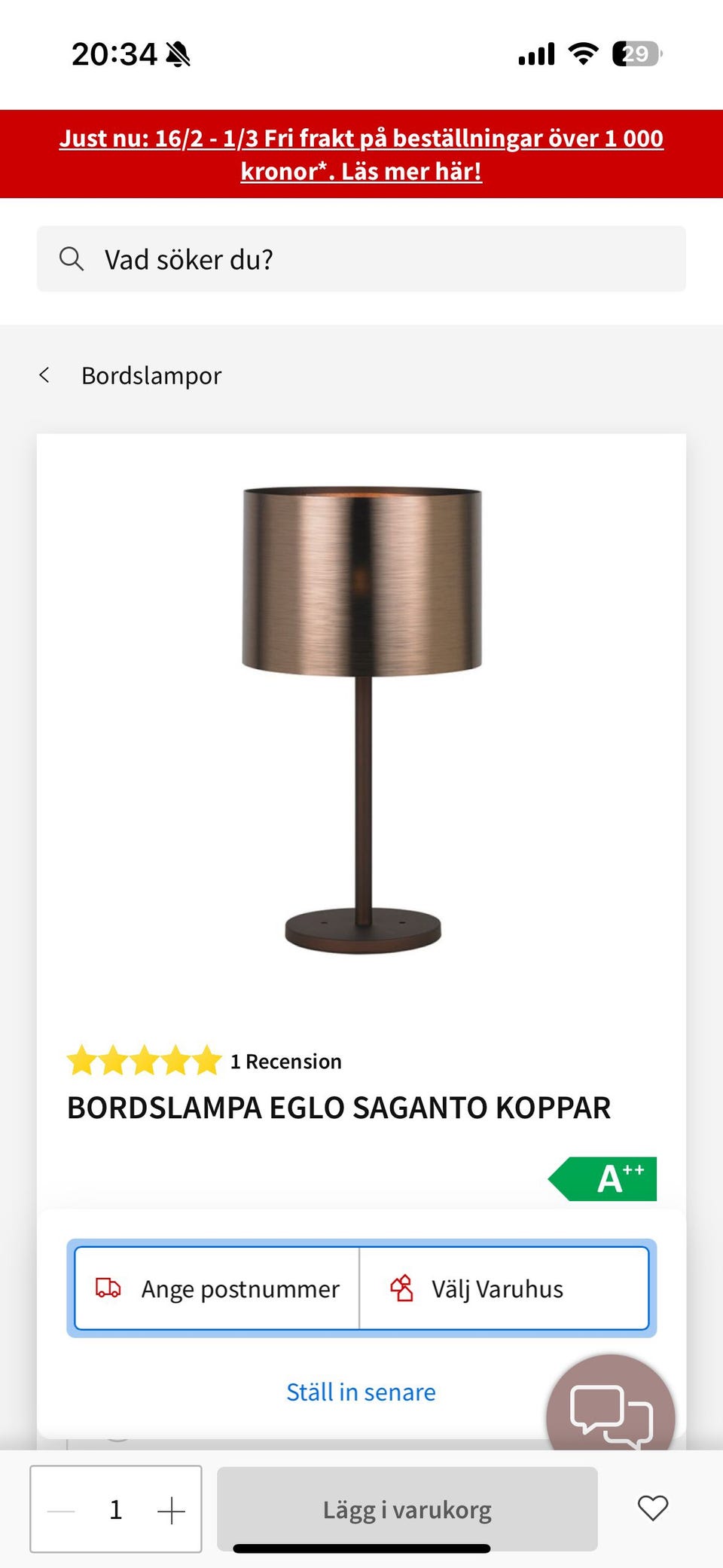
Task: Add lamp to favorites with heart icon
Action: 653,1508
